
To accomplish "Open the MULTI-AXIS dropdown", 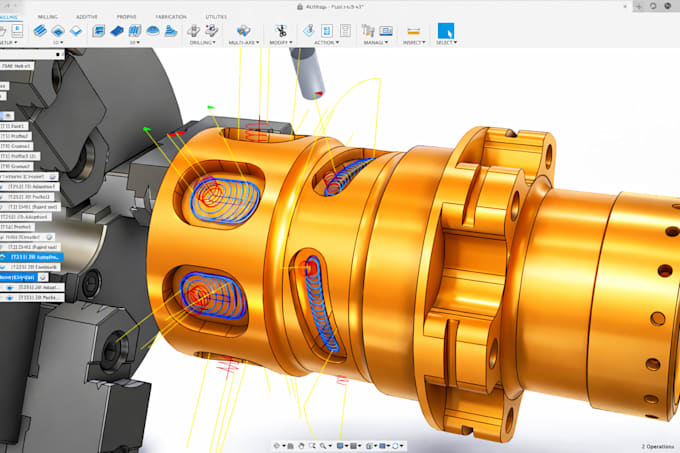I will point(244,42).
